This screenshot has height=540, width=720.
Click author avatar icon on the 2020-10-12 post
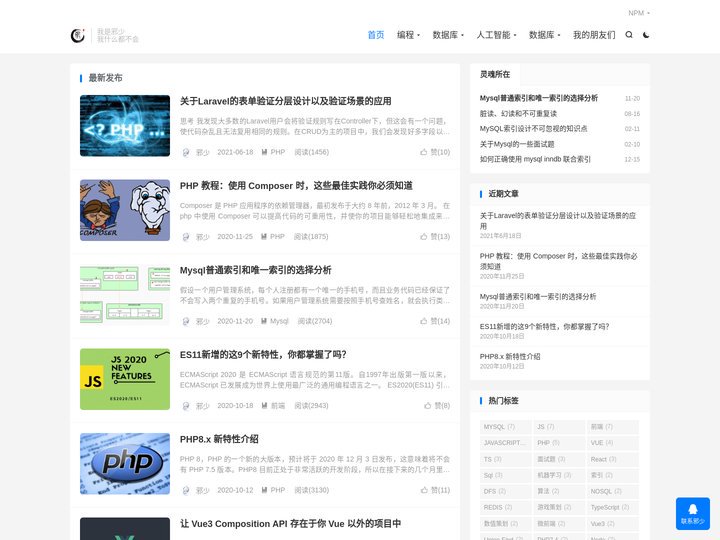tap(186, 490)
